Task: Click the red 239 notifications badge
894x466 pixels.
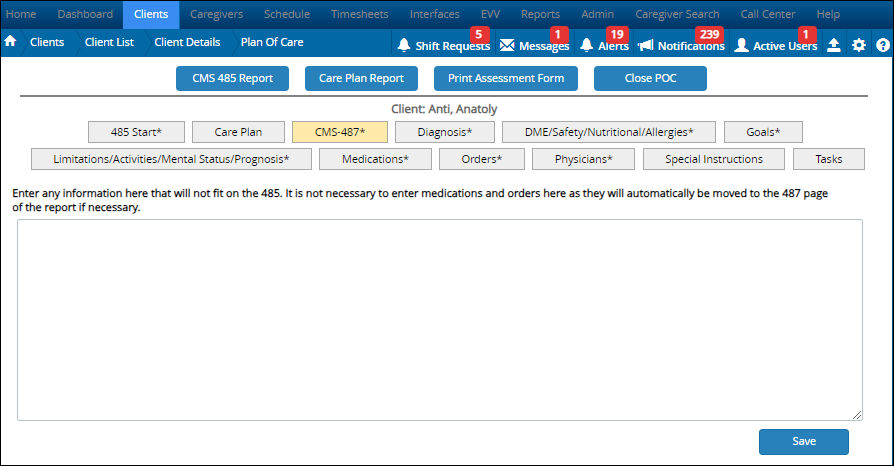Action: [x=709, y=34]
